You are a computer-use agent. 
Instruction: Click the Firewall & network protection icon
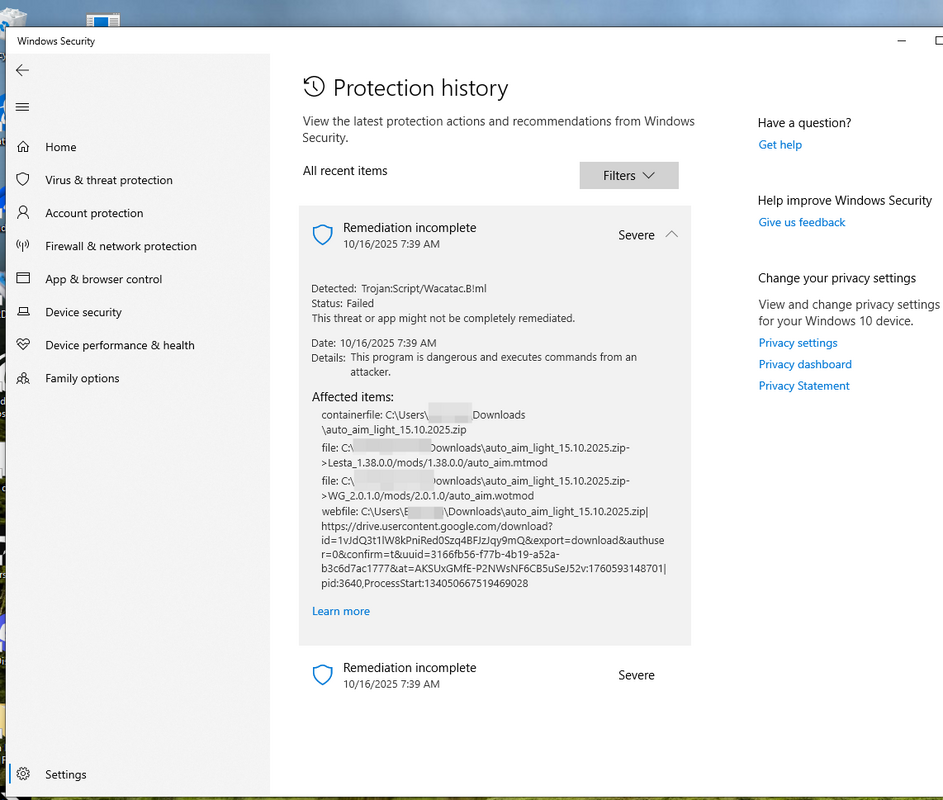click(x=23, y=246)
